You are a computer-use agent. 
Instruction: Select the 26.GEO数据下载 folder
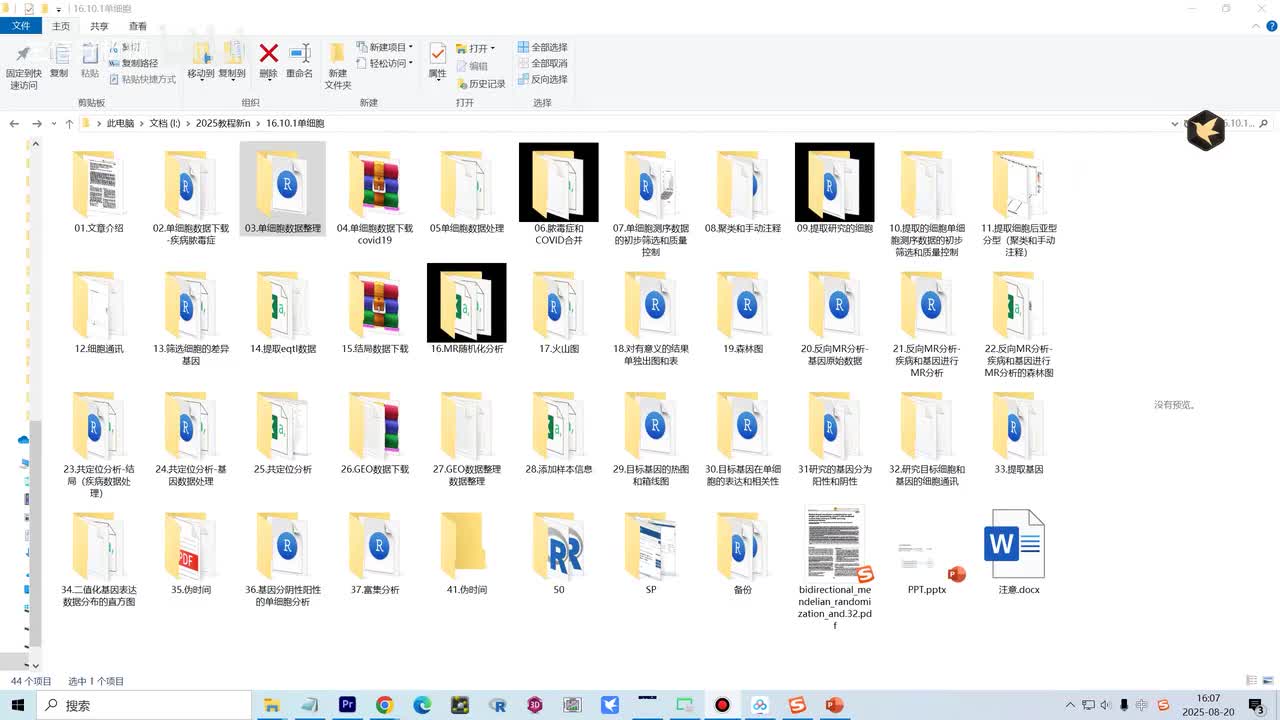[375, 432]
